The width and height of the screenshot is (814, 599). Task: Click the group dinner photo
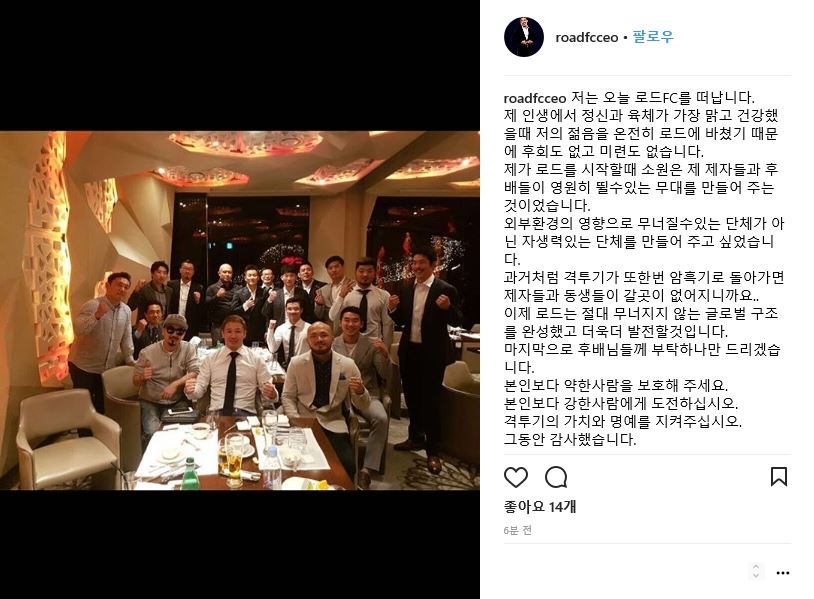coord(240,310)
